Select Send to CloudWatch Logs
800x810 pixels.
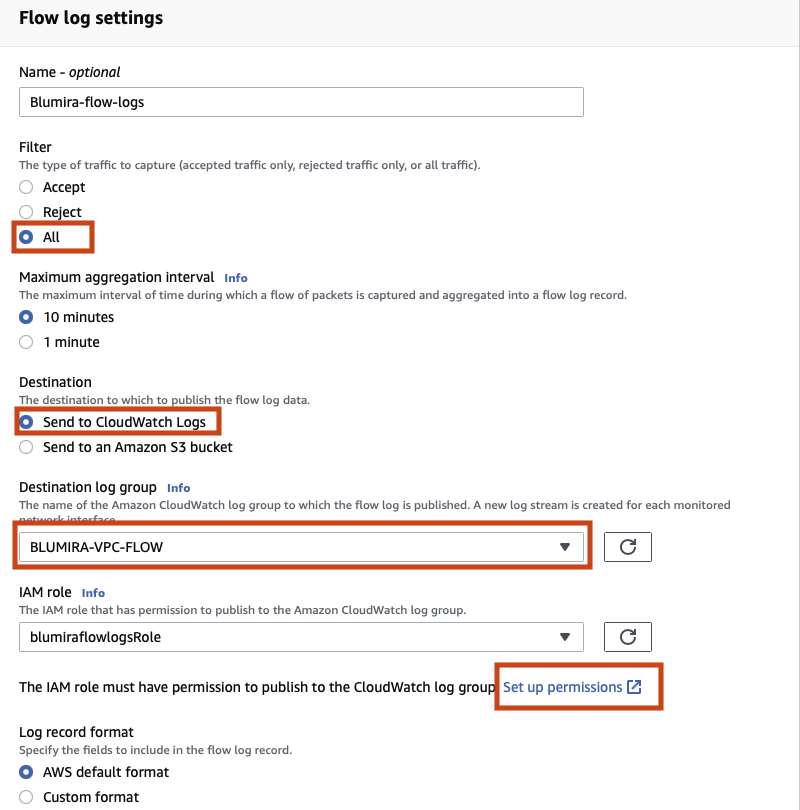[x=28, y=421]
